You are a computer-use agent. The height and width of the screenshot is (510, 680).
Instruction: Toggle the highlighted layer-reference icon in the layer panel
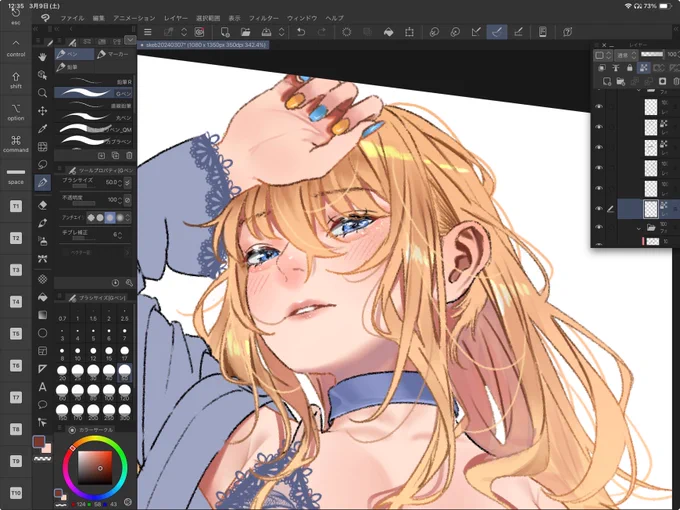[x=644, y=68]
